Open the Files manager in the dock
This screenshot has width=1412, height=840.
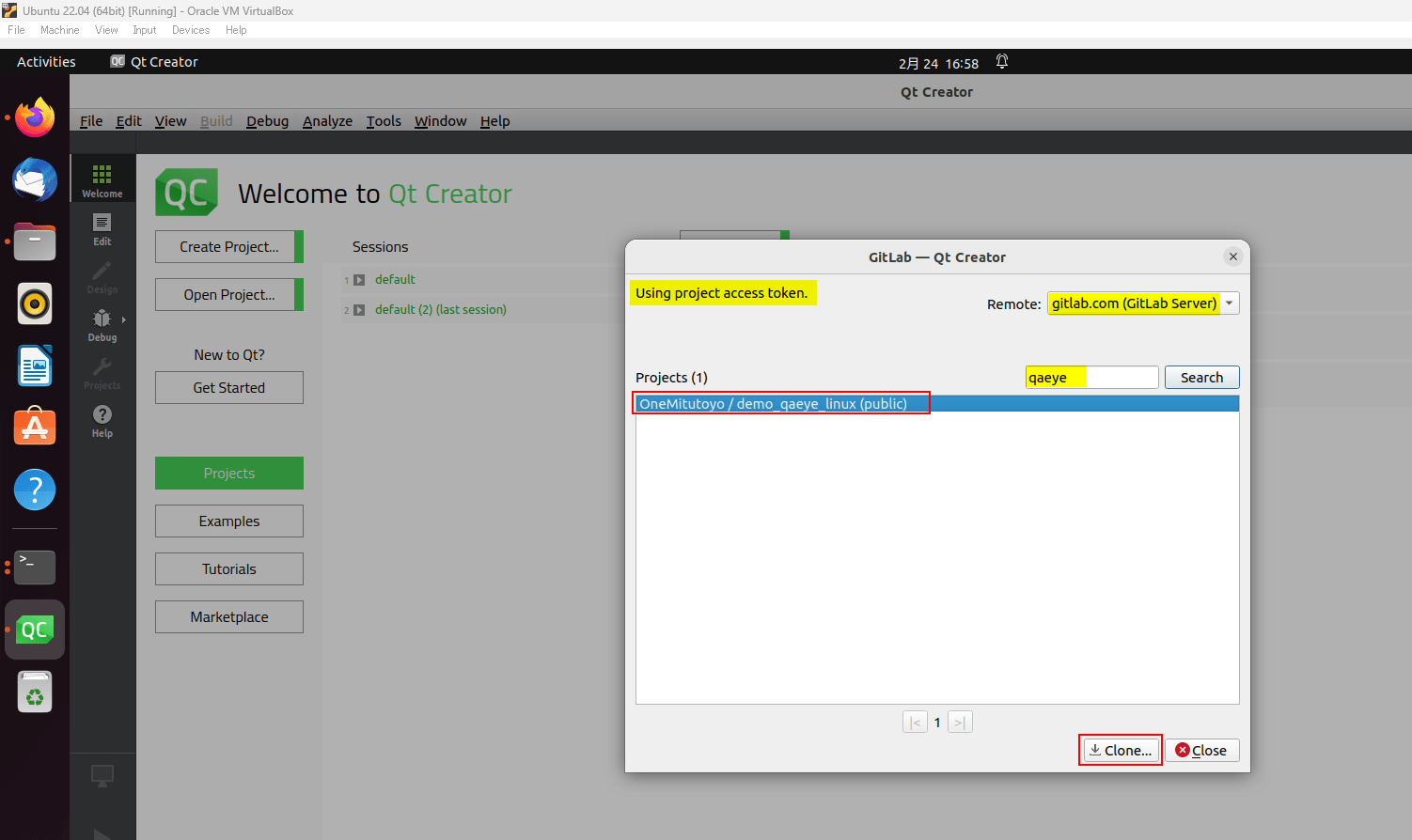(x=35, y=241)
